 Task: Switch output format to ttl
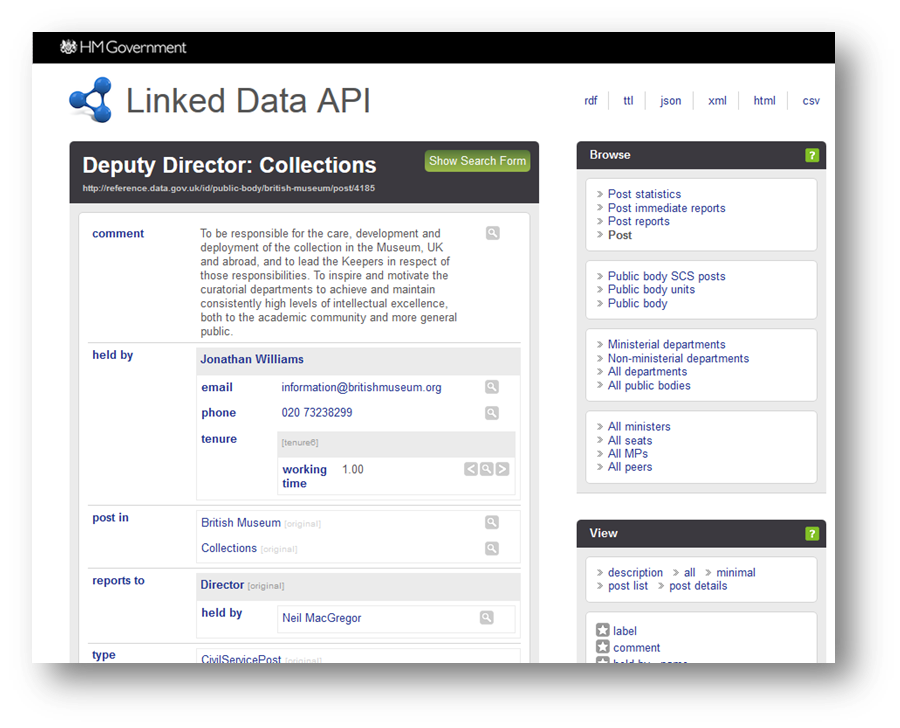coord(629,101)
